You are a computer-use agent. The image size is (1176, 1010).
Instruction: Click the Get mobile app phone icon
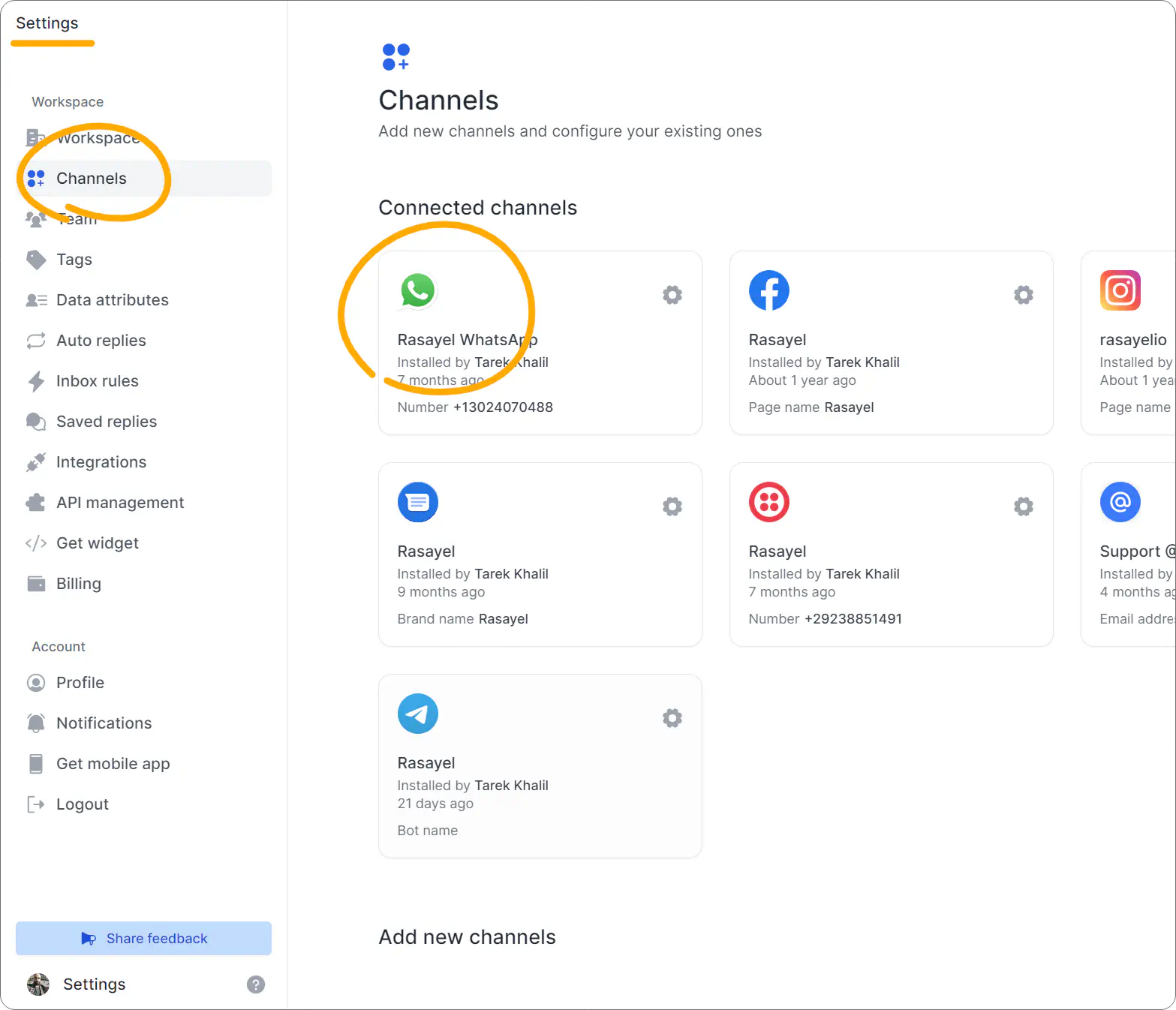coord(36,764)
